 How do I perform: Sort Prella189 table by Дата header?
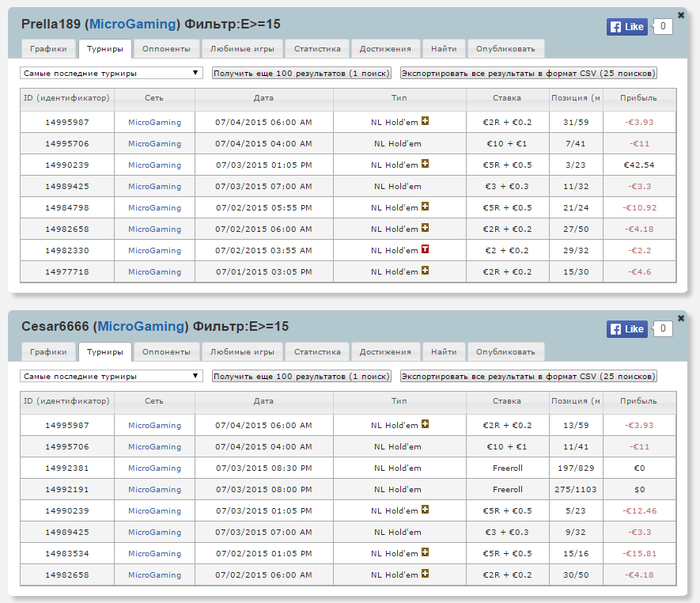point(264,98)
